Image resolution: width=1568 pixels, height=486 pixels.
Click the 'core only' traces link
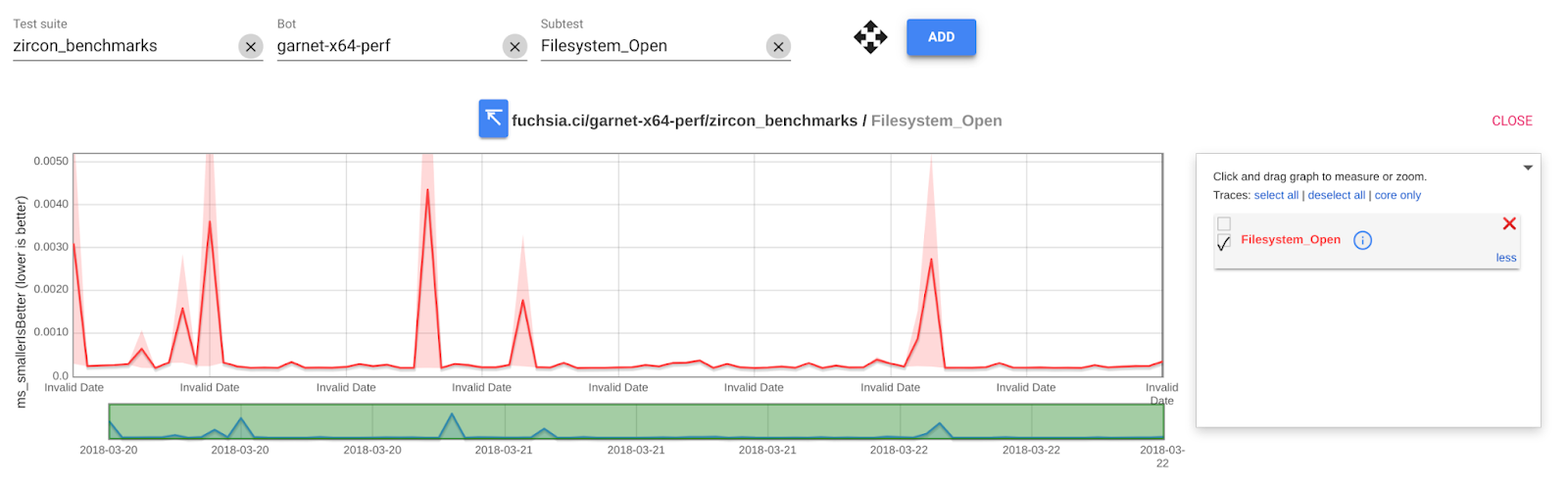(1397, 195)
